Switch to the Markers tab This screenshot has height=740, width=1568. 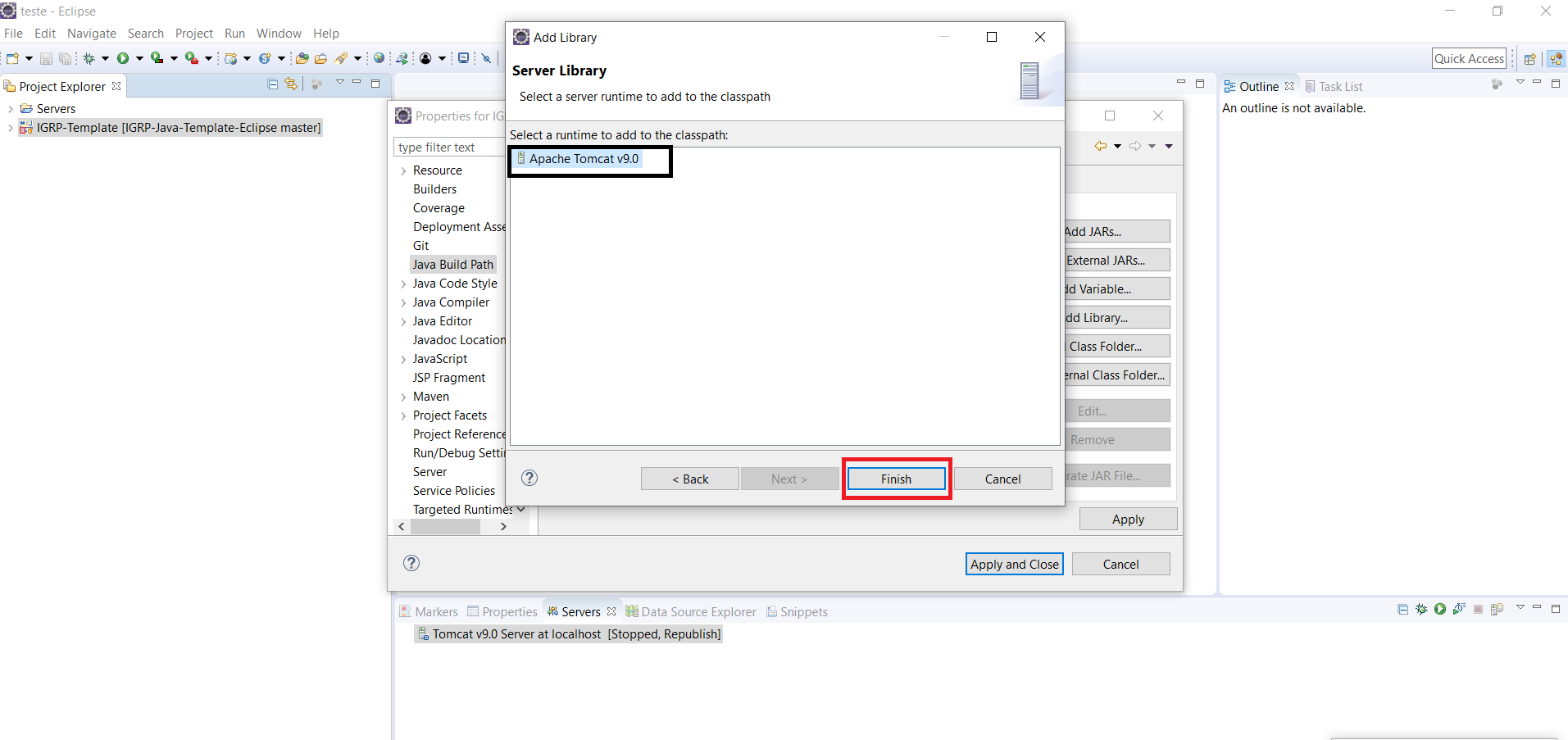click(429, 611)
